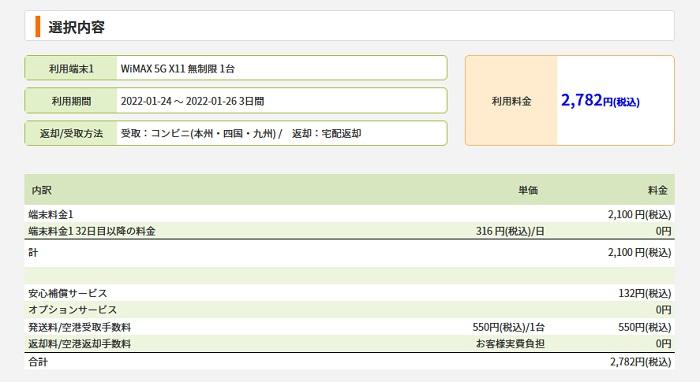Select the 利用料金 label in the price box
This screenshot has width=700, height=382.
pyautogui.click(x=511, y=101)
